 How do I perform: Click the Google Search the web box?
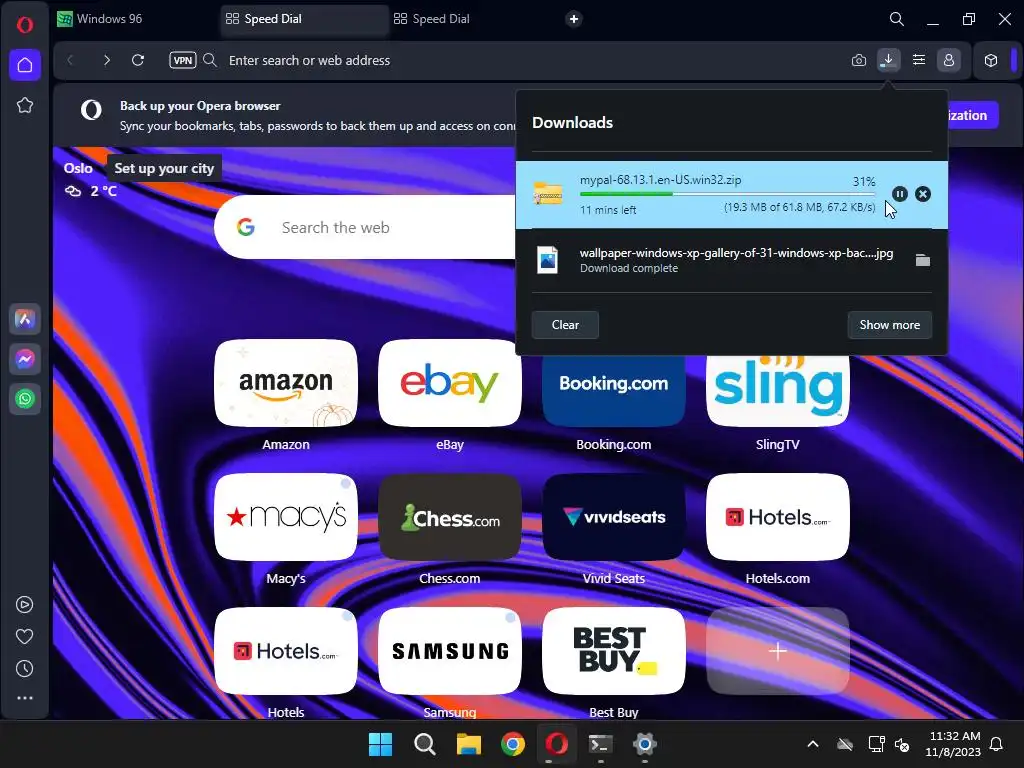coord(366,227)
